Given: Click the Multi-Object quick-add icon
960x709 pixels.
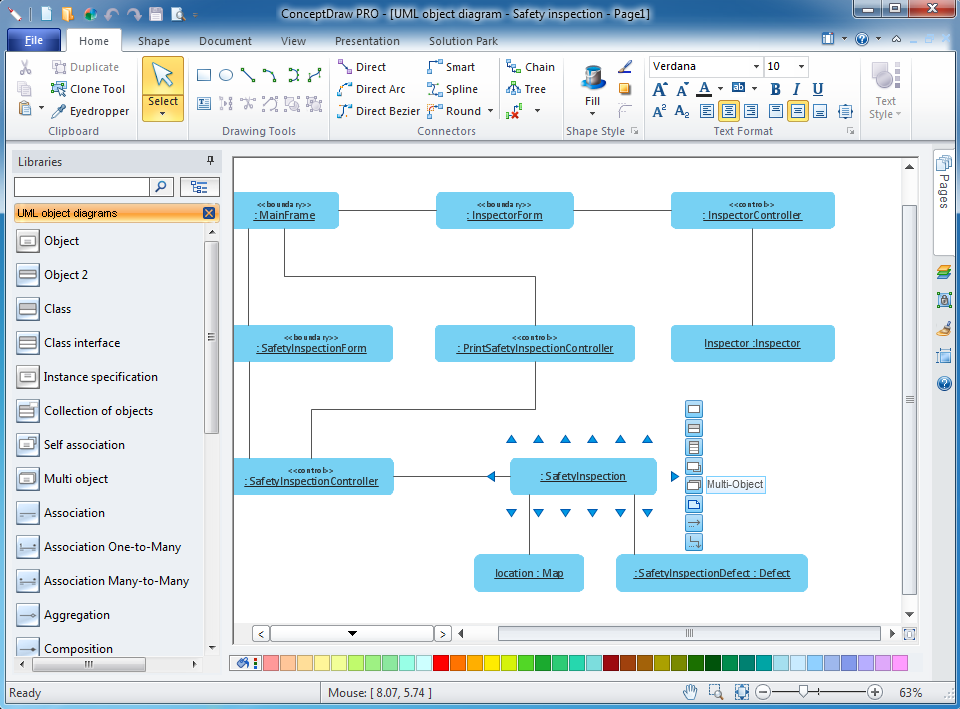Looking at the screenshot, I should pyautogui.click(x=694, y=485).
